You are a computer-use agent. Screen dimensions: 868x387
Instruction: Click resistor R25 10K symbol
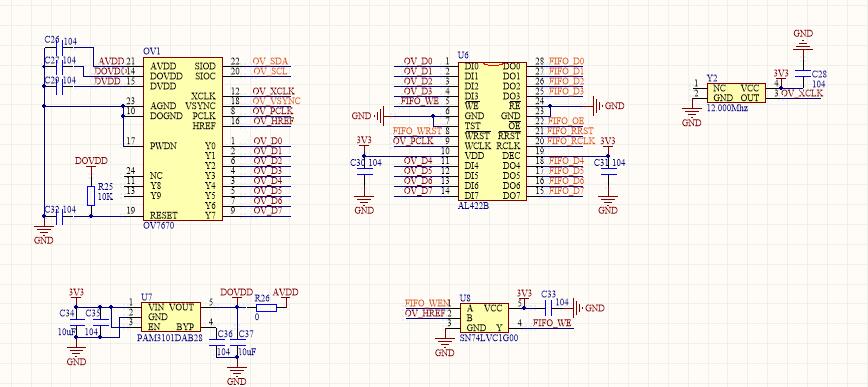tap(91, 195)
